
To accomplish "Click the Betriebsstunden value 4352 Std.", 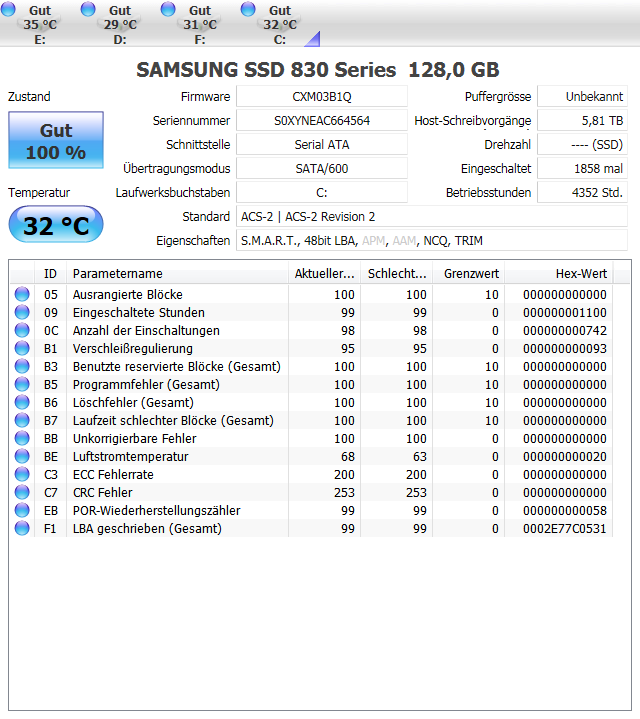I will (x=582, y=192).
